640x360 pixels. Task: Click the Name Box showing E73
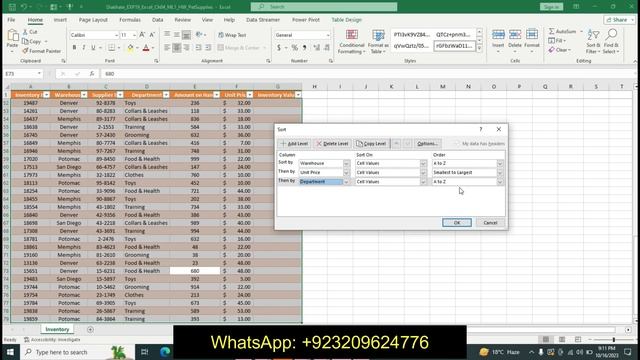(x=22, y=74)
